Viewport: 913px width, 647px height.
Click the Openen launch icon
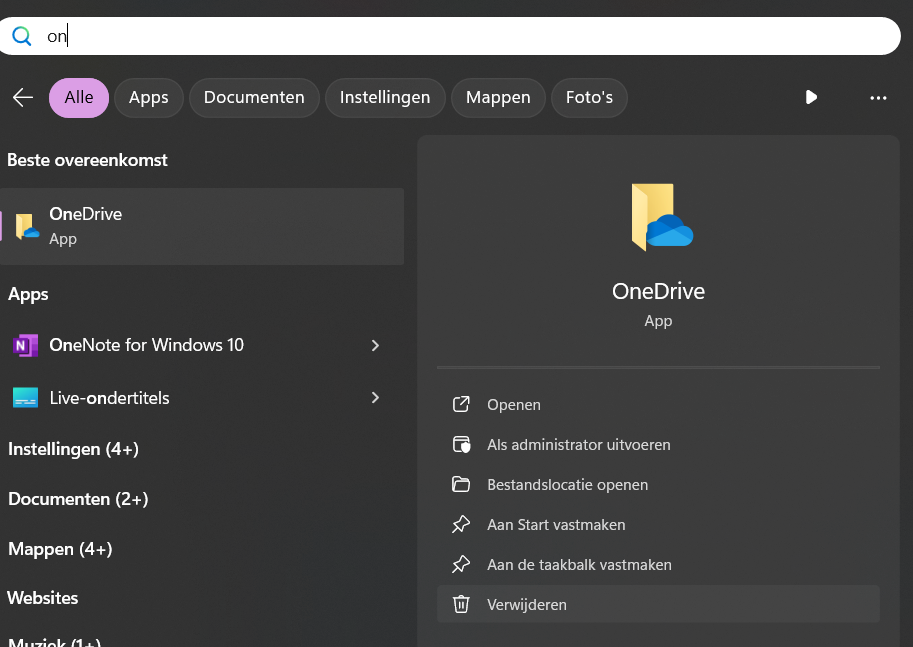pyautogui.click(x=461, y=405)
